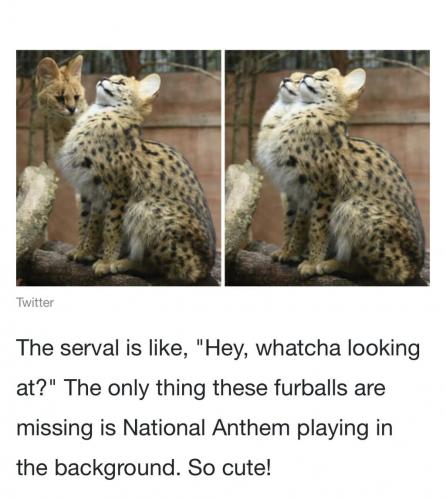The height and width of the screenshot is (500, 446).
Task: Open the left serval photo
Action: (118, 168)
